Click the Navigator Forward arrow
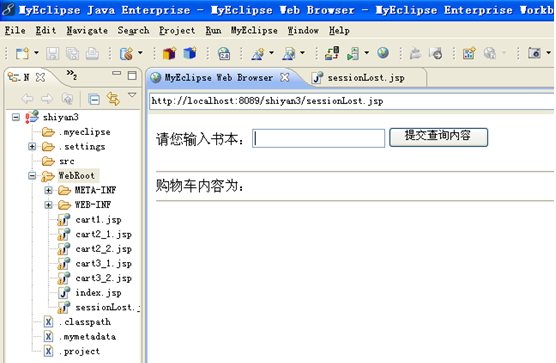Viewport: 556px width, 363px height. [x=47, y=99]
